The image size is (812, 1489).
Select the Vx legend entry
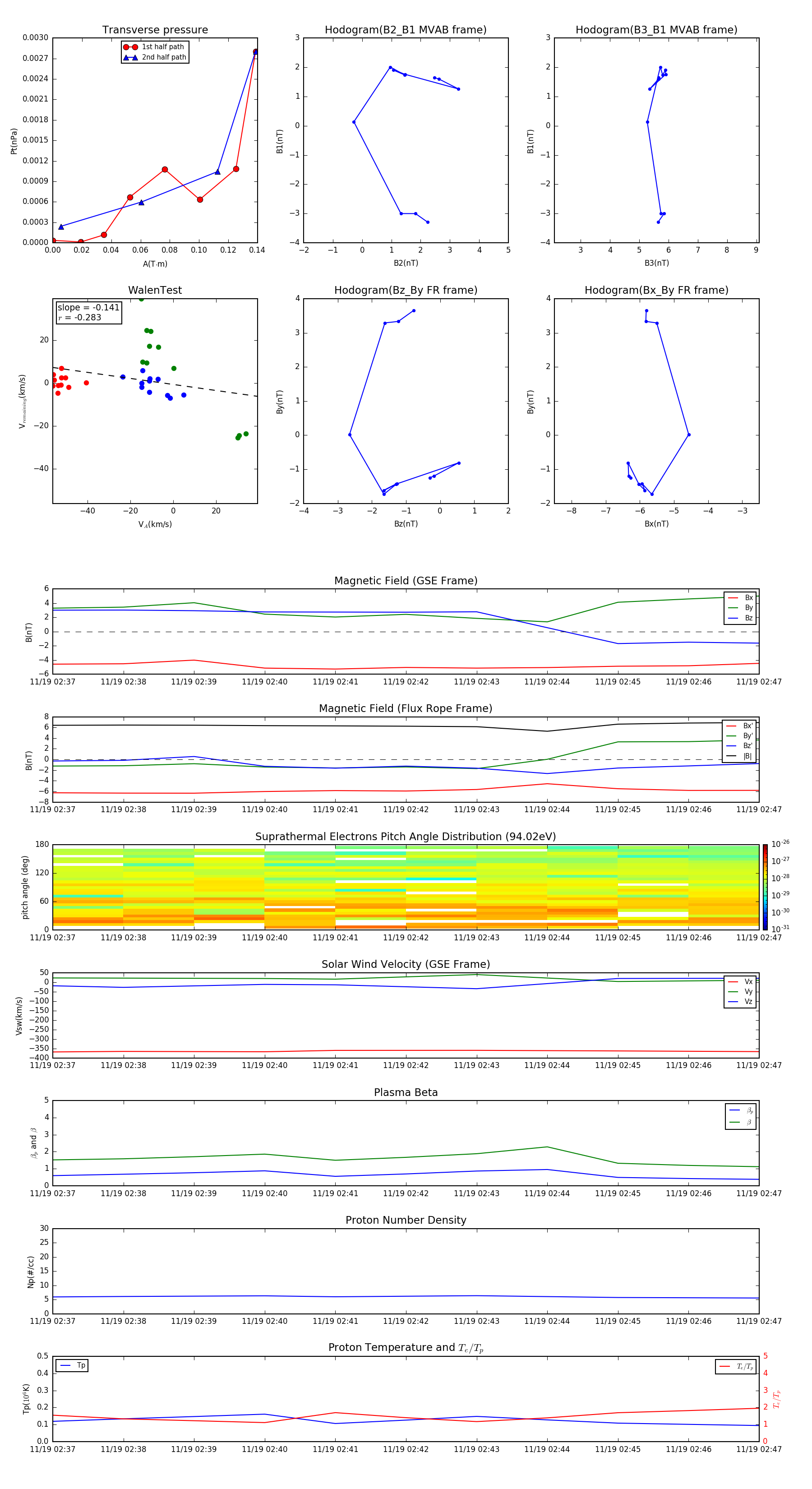740,981
